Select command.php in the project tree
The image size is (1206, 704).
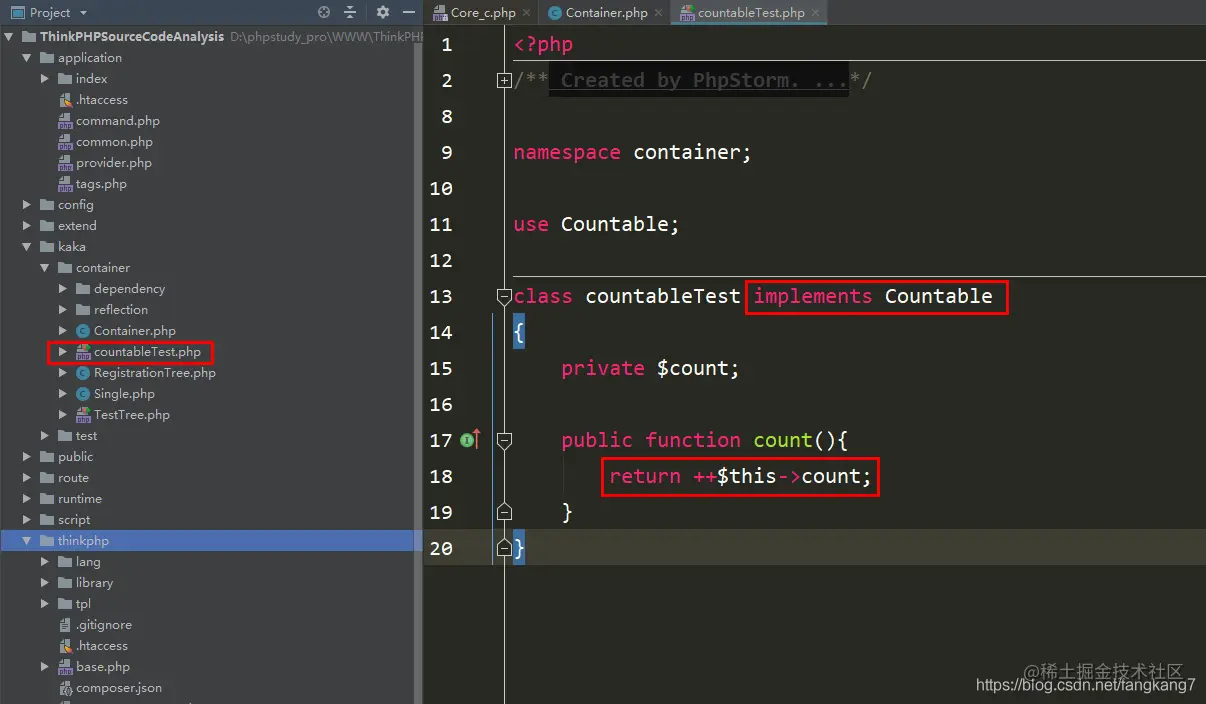tap(117, 121)
